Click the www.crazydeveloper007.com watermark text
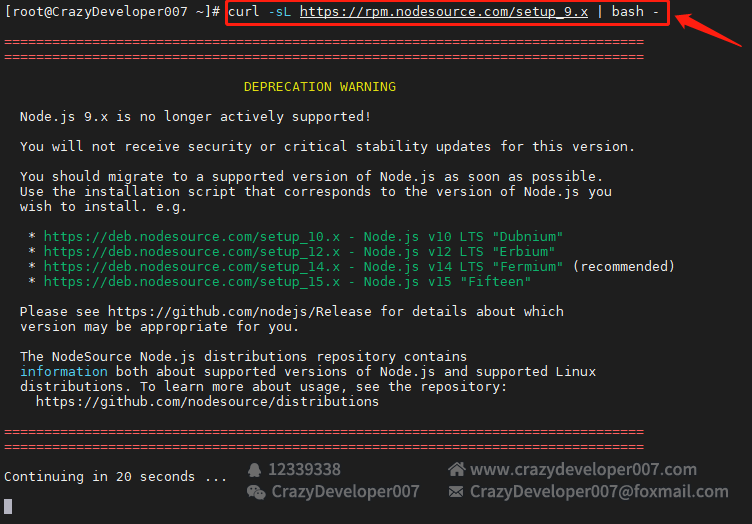The image size is (752, 524). point(583,469)
